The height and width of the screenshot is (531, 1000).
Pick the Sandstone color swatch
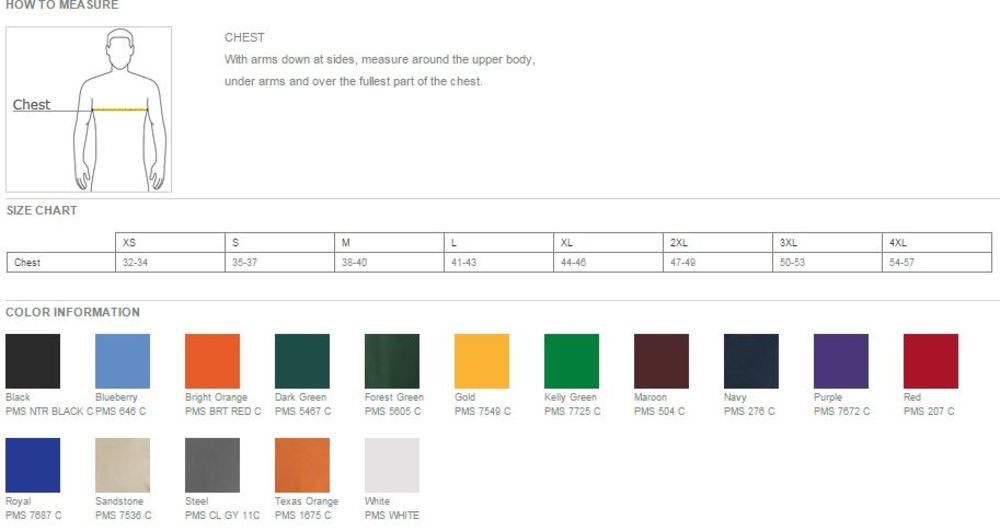122,465
